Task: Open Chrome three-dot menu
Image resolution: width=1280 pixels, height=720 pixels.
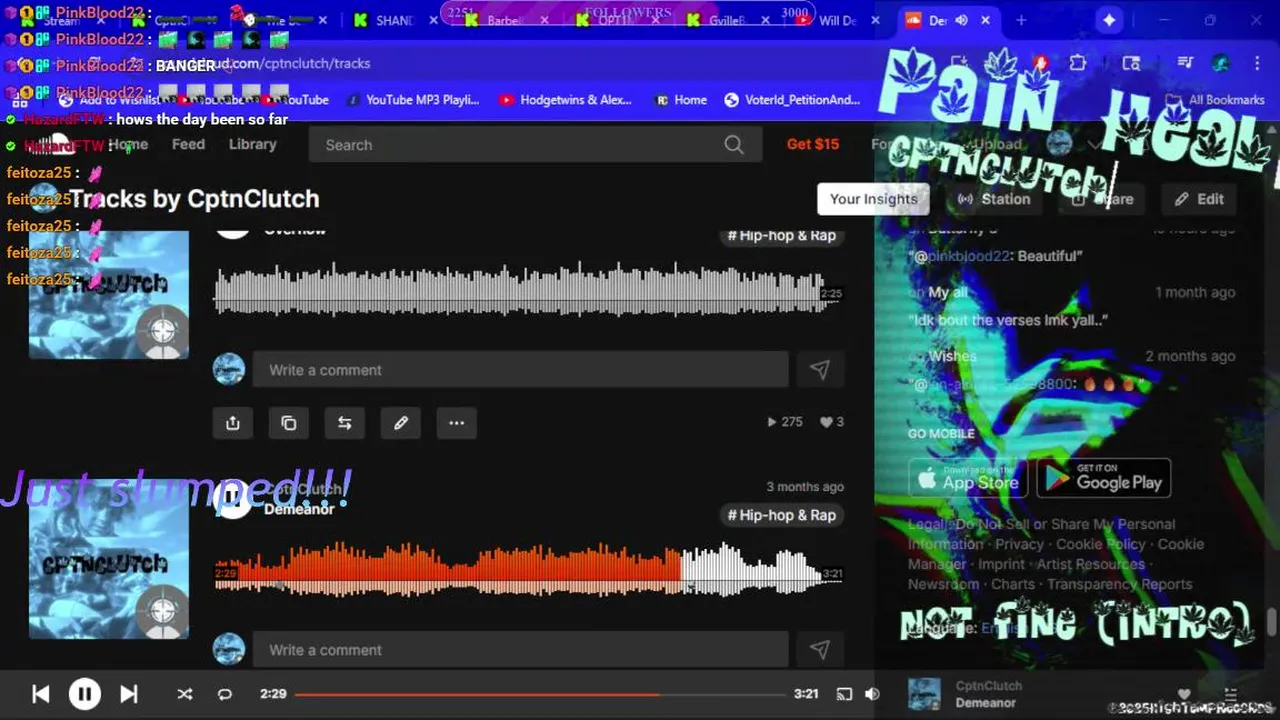Action: 1256,63
